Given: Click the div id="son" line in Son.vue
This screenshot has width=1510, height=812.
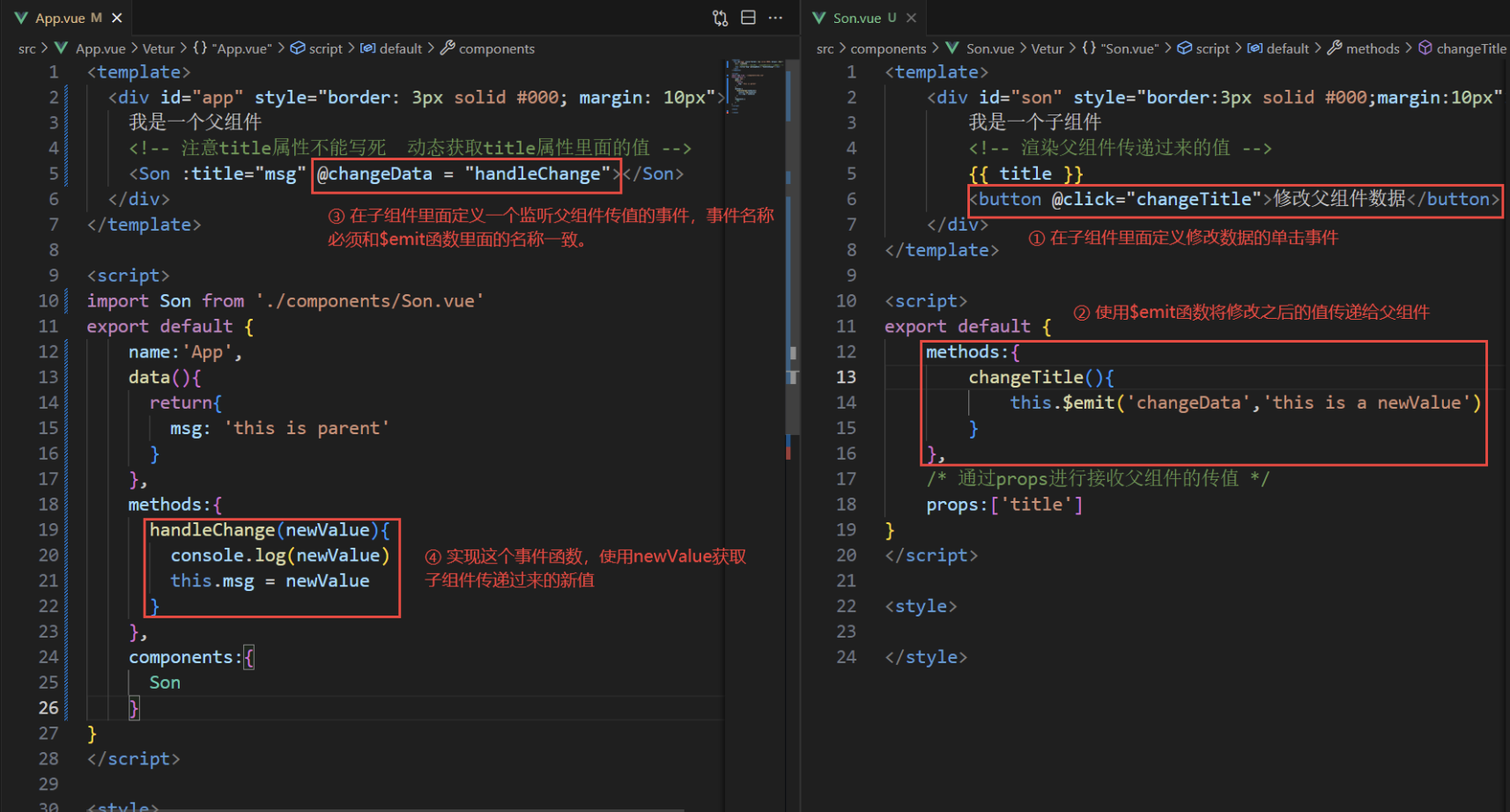Looking at the screenshot, I should (x=1215, y=98).
